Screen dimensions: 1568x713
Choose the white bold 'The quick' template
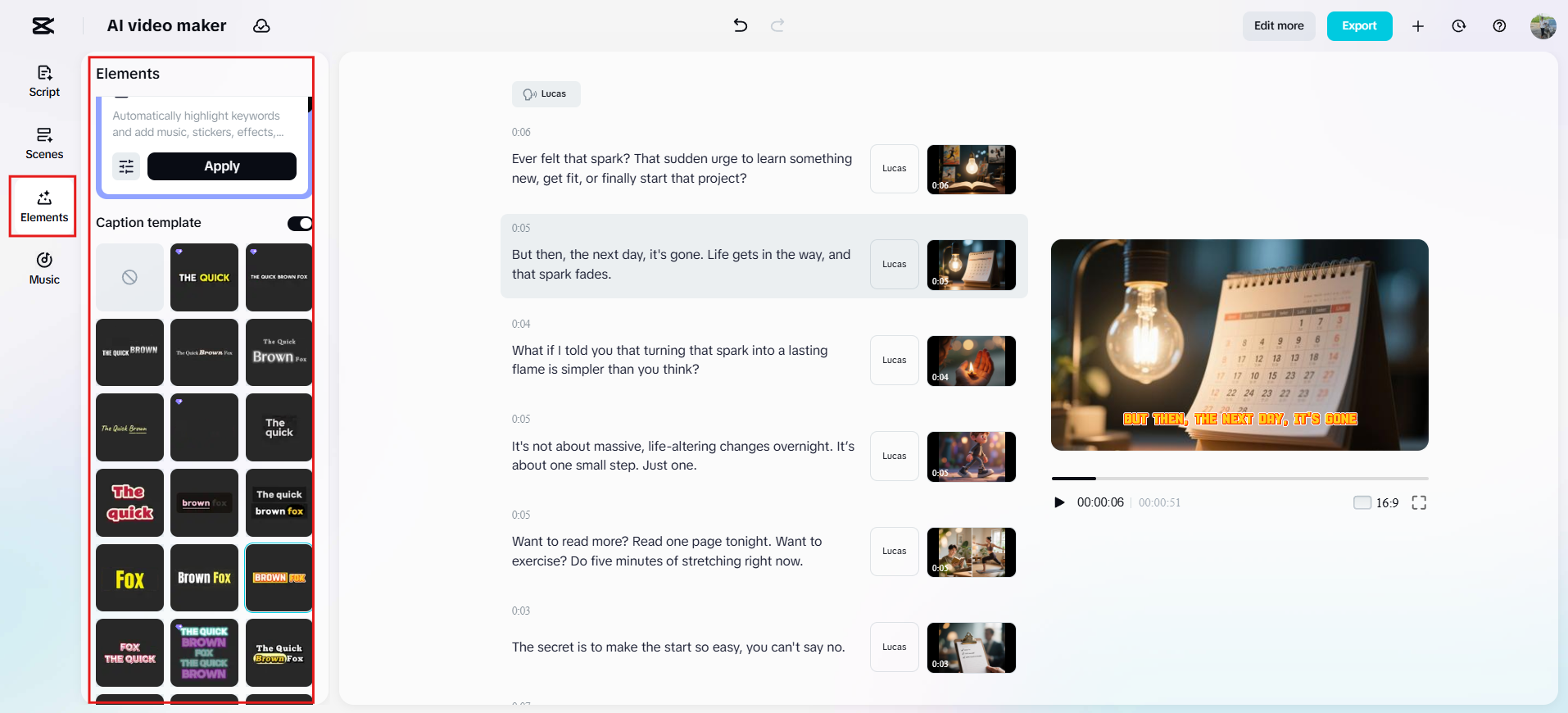coord(279,427)
